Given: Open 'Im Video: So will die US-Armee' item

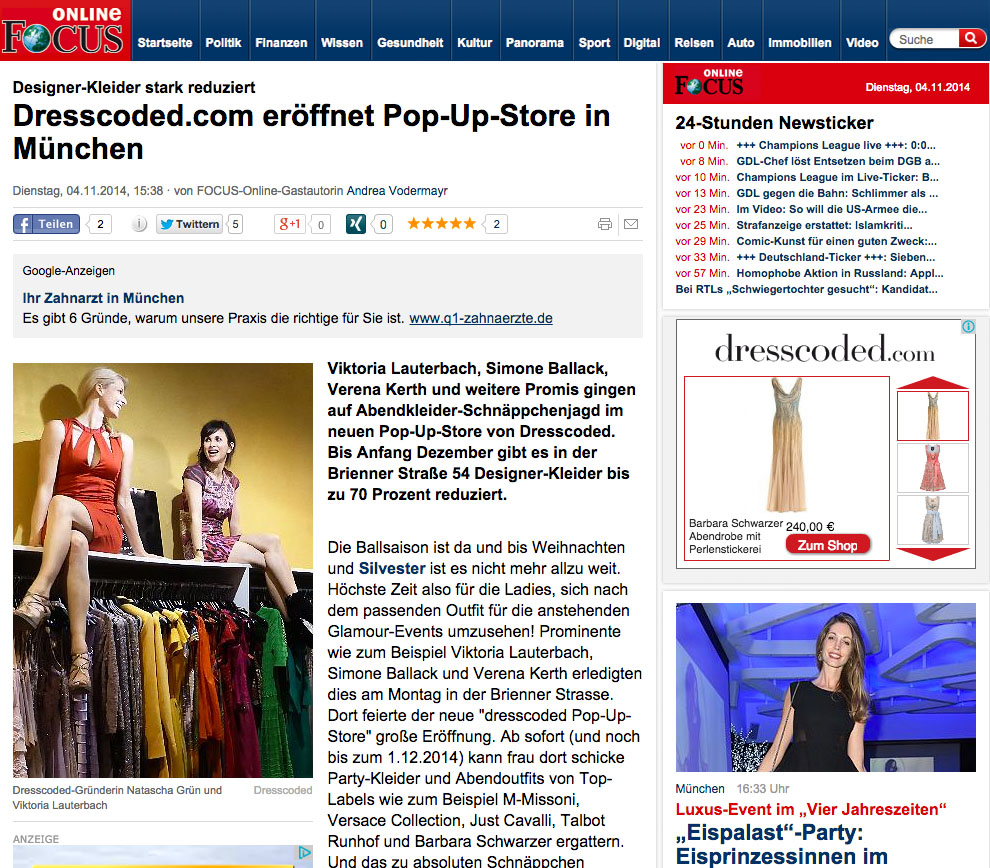Looking at the screenshot, I should pyautogui.click(x=832, y=209).
